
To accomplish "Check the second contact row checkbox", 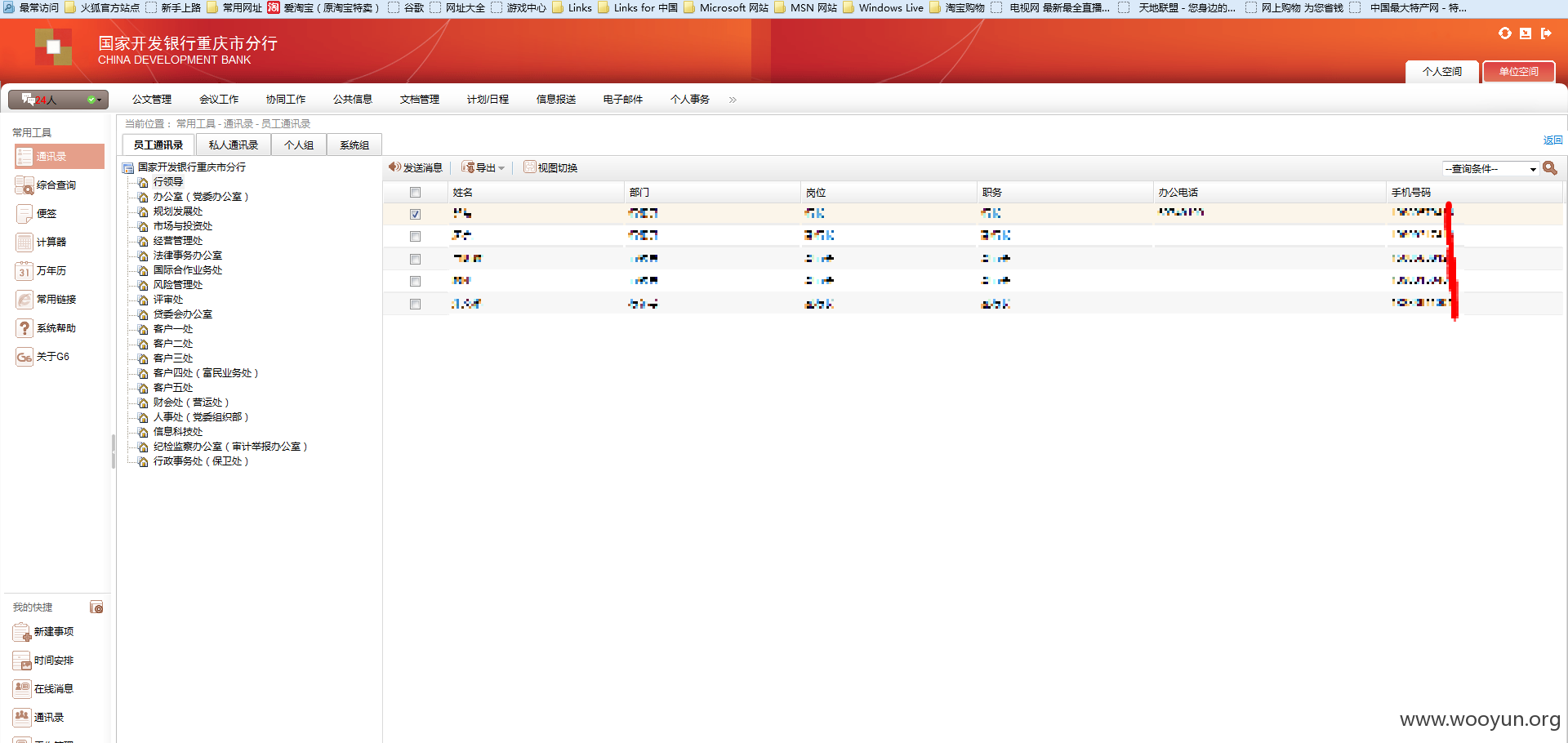I will coord(415,236).
